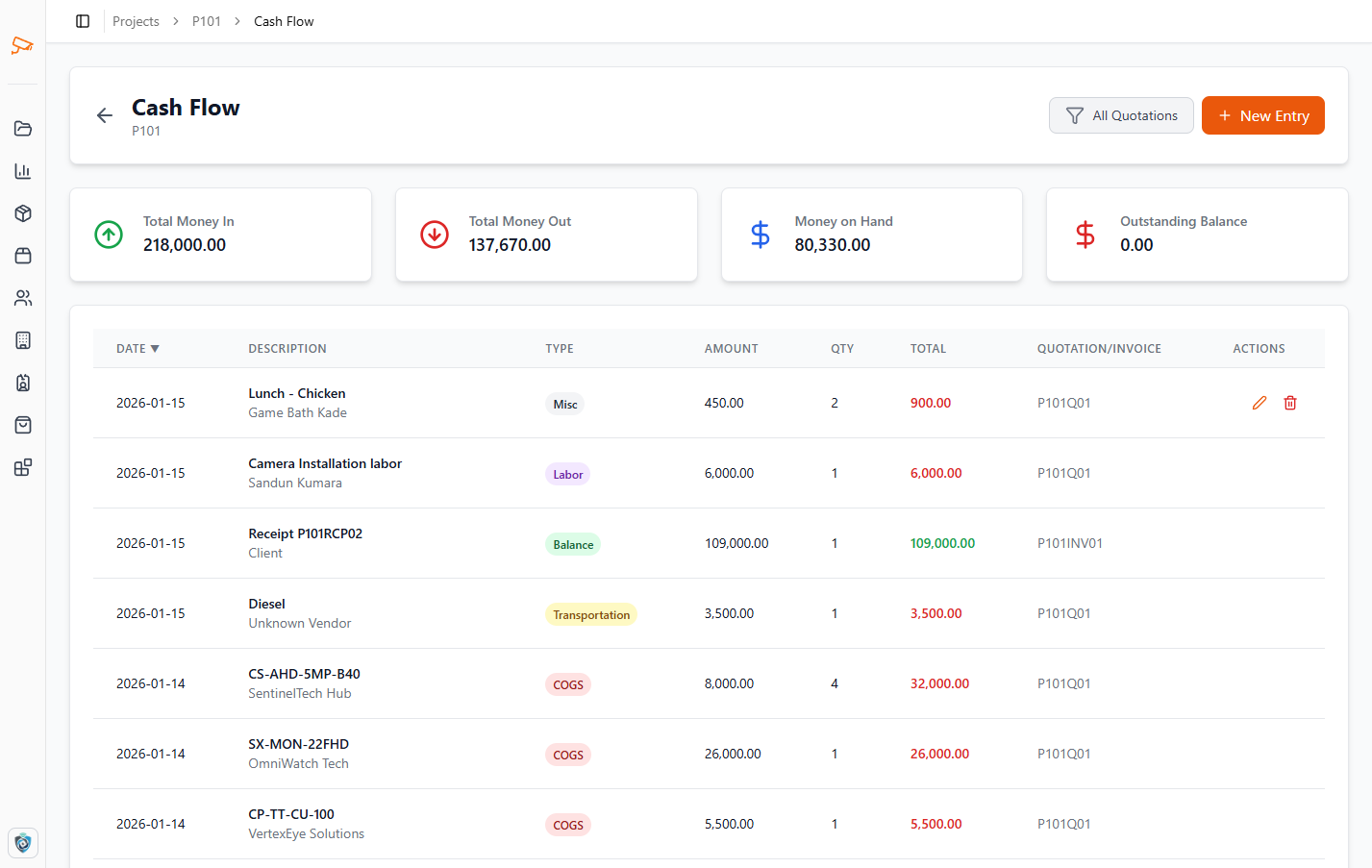Go to Projects in breadcrumb
The height and width of the screenshot is (868, 1372).
[x=136, y=21]
